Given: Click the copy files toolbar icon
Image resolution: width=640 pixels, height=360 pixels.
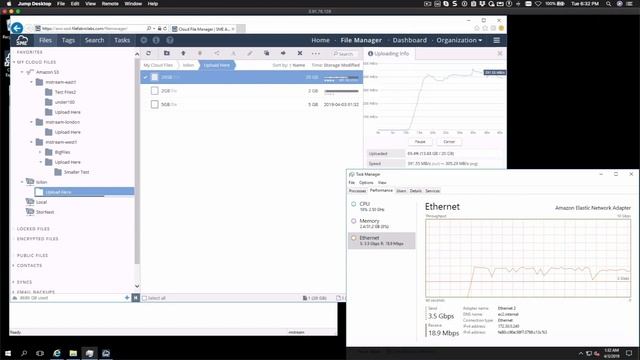Looking at the screenshot, I should [x=267, y=53].
